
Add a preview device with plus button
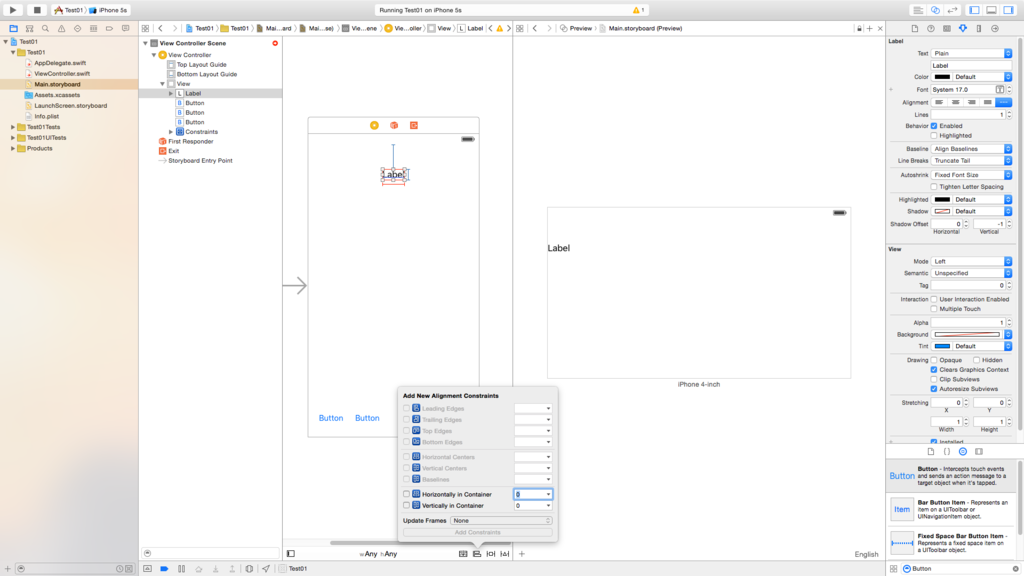click(x=522, y=554)
